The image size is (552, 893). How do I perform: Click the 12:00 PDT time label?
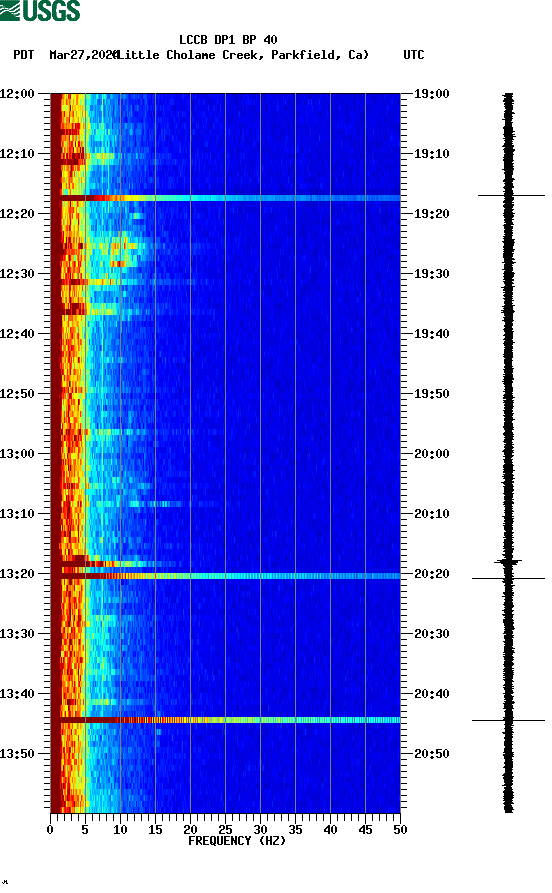point(17,93)
